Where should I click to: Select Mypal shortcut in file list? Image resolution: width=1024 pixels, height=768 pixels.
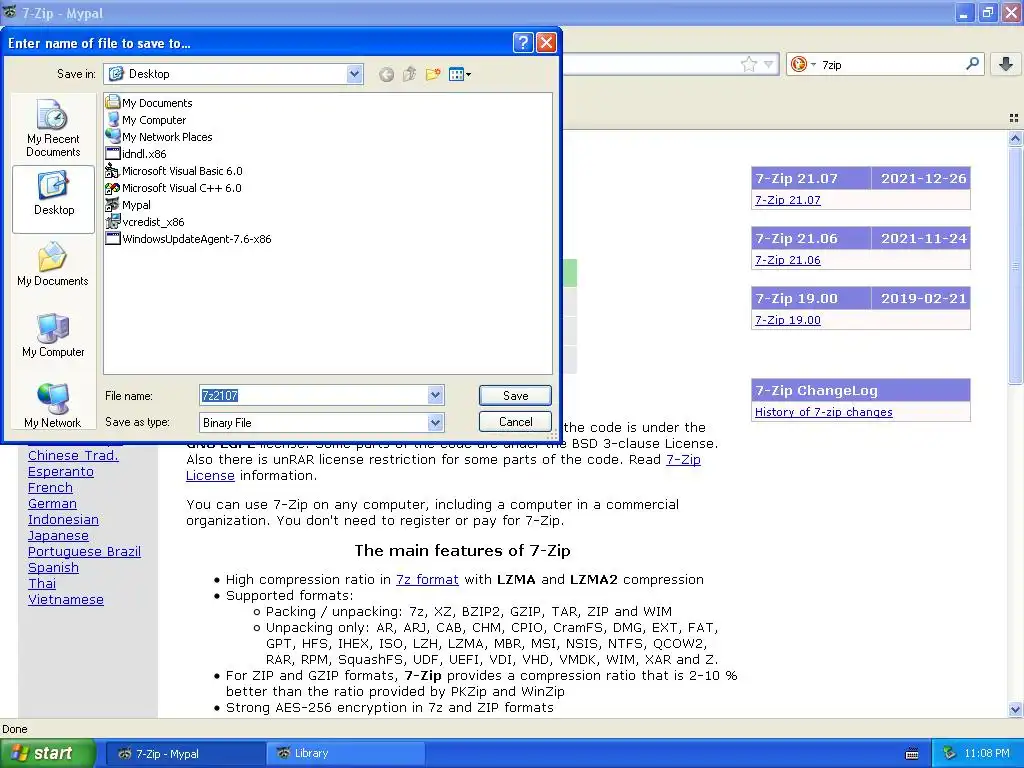point(128,204)
